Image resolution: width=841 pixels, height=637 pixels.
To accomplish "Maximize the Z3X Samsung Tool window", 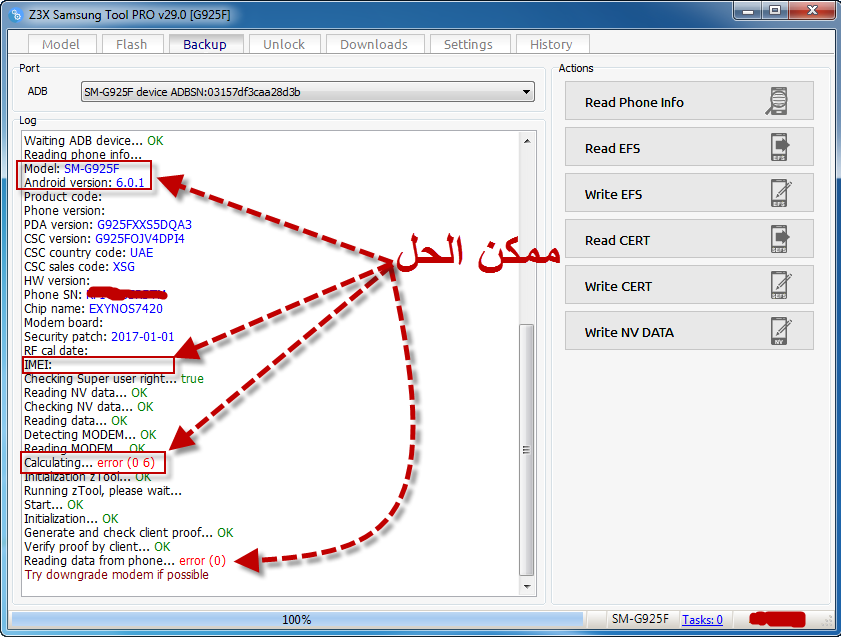I will tap(775, 11).
